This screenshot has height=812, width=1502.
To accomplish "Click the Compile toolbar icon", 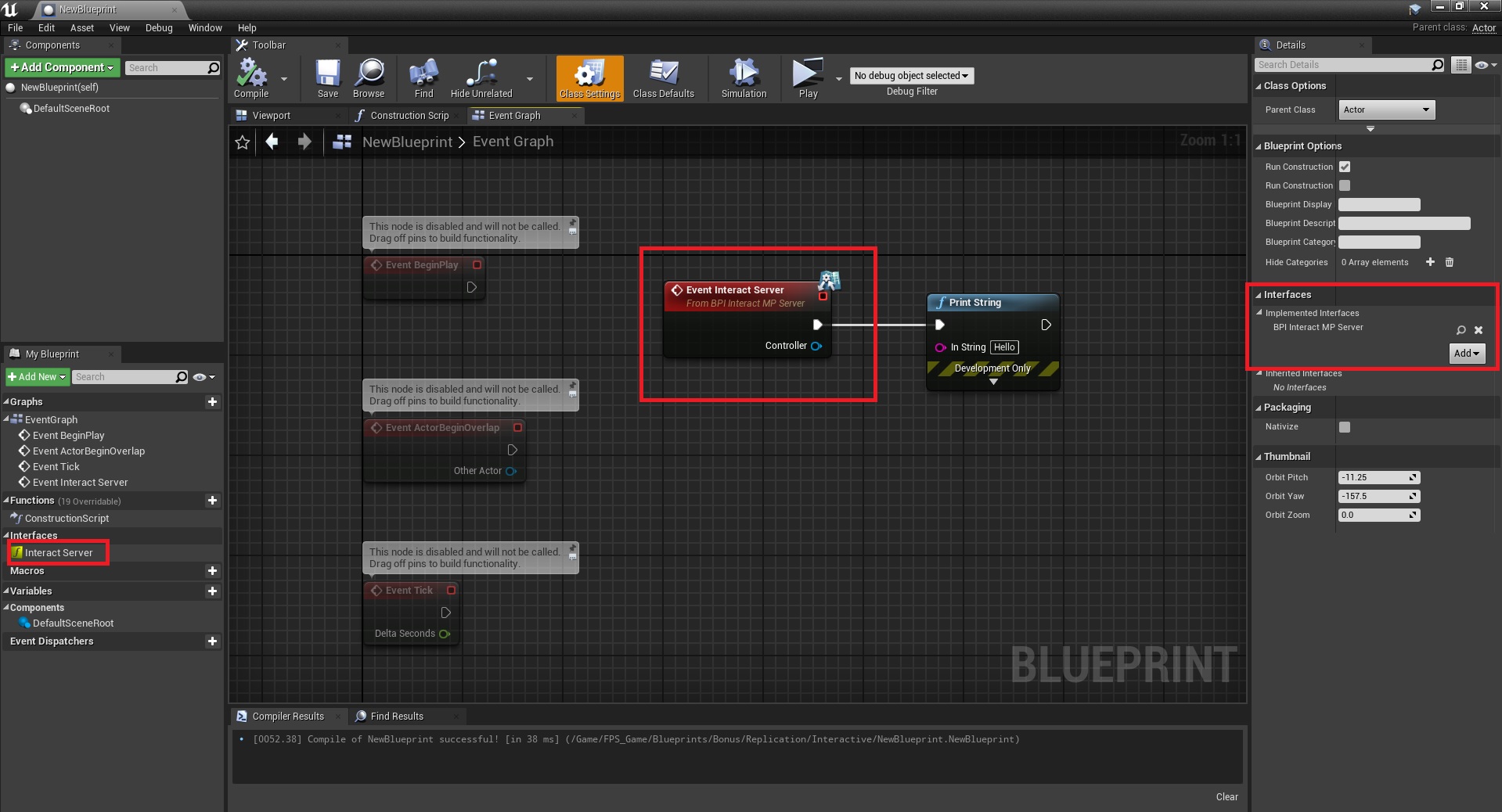I will click(x=251, y=74).
